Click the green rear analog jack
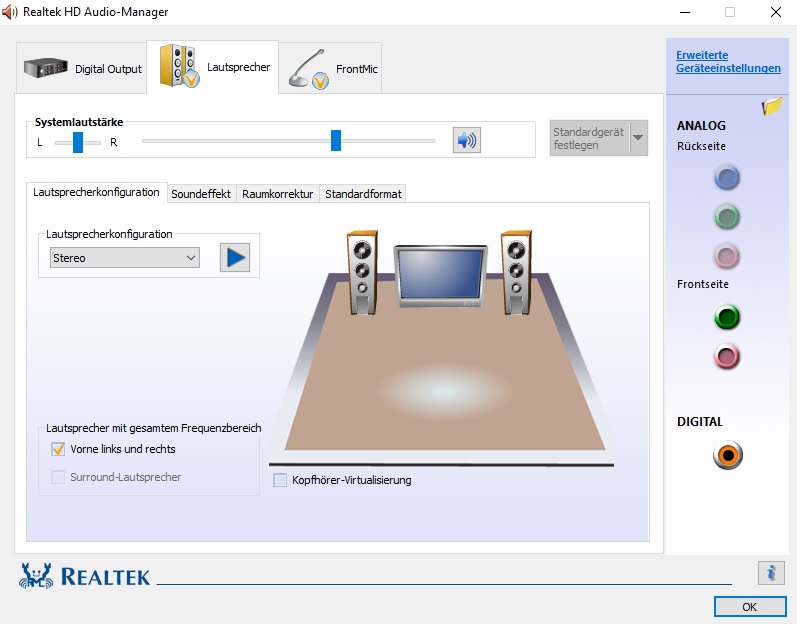Viewport: 797px width, 624px height. [727, 217]
